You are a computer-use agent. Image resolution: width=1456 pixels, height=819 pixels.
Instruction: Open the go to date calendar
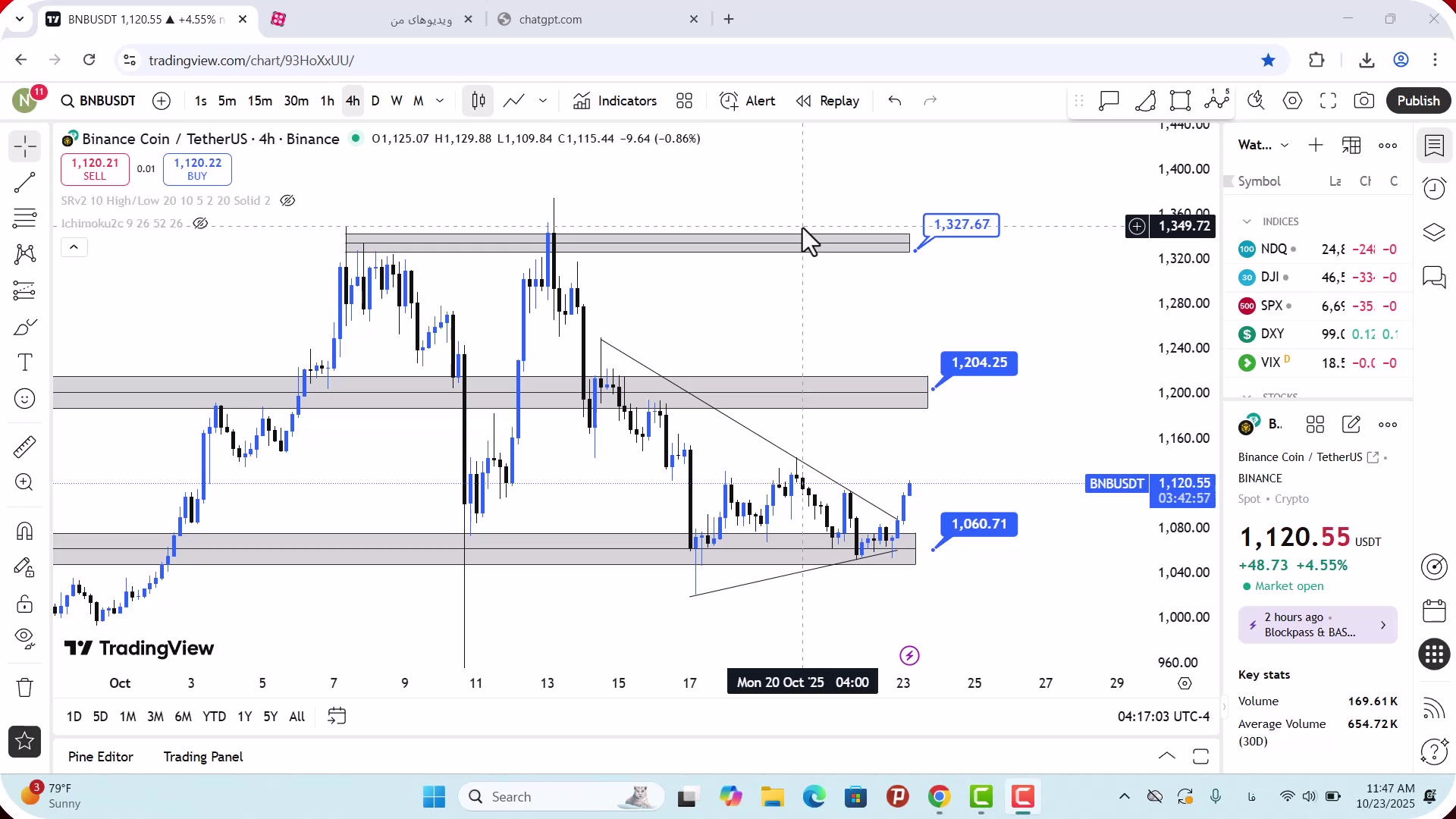tap(337, 716)
